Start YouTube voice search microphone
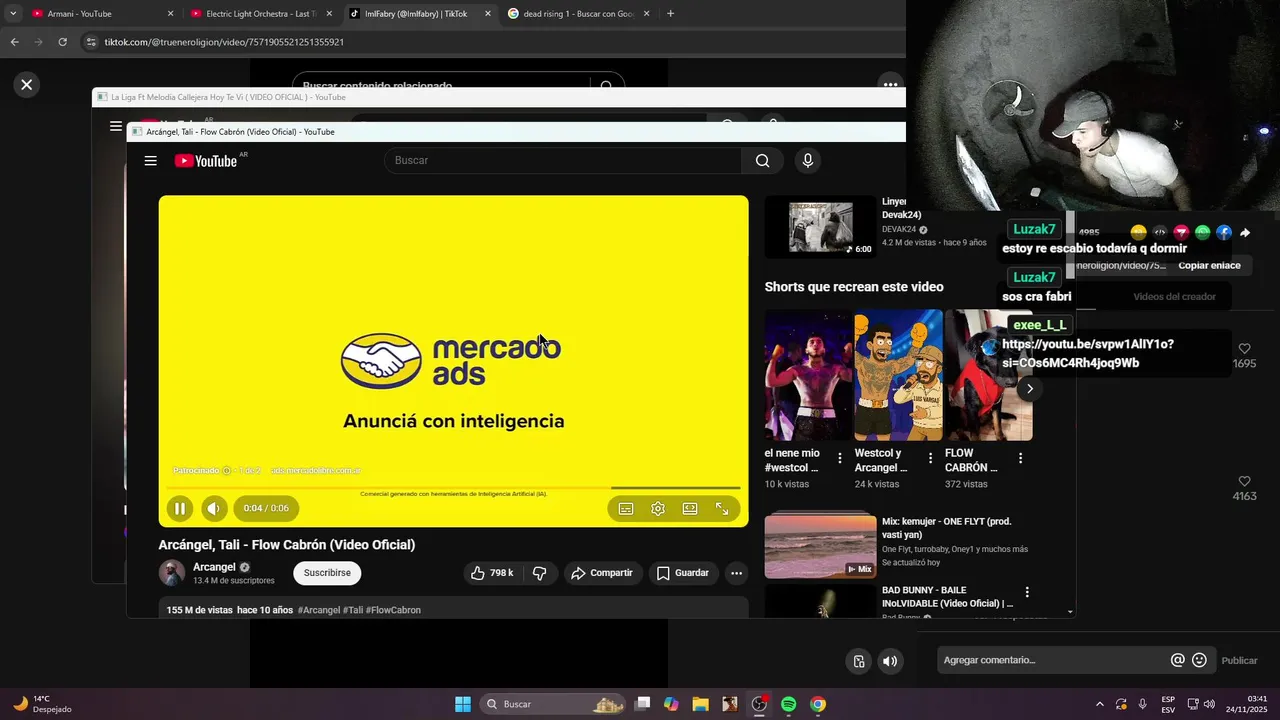The height and width of the screenshot is (720, 1280). (808, 161)
